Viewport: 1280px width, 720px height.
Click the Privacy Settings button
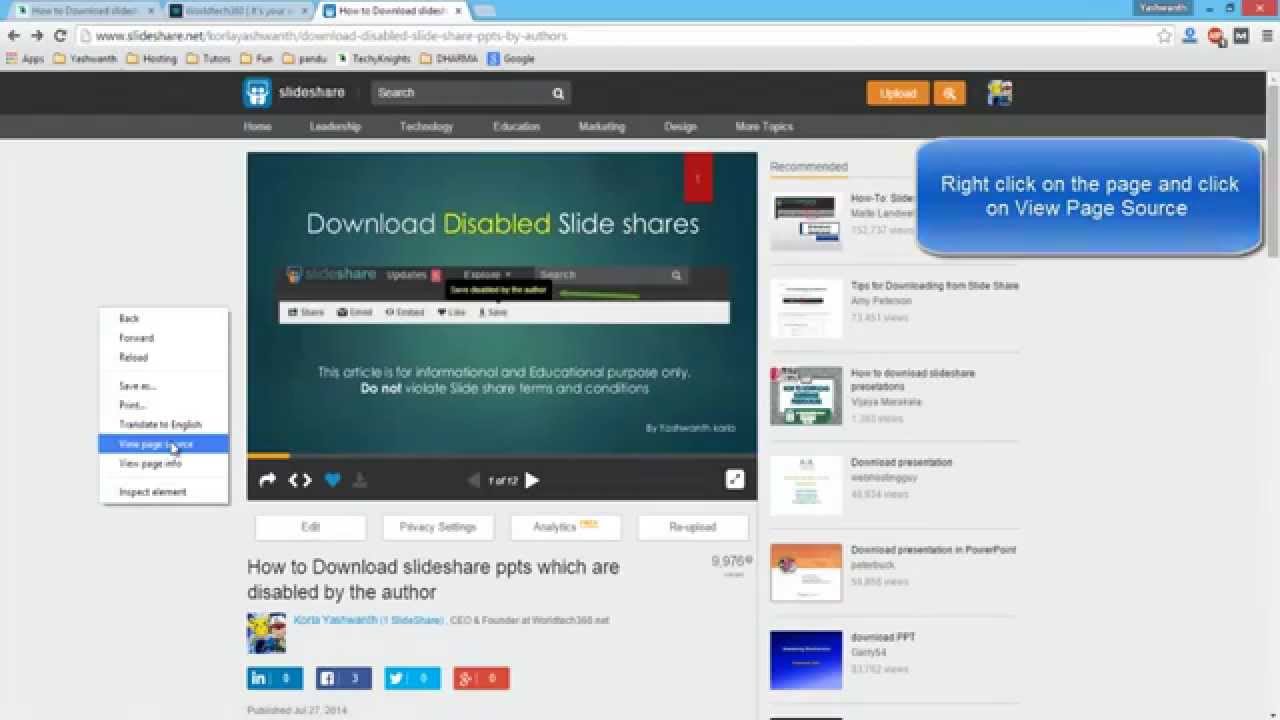[x=438, y=527]
